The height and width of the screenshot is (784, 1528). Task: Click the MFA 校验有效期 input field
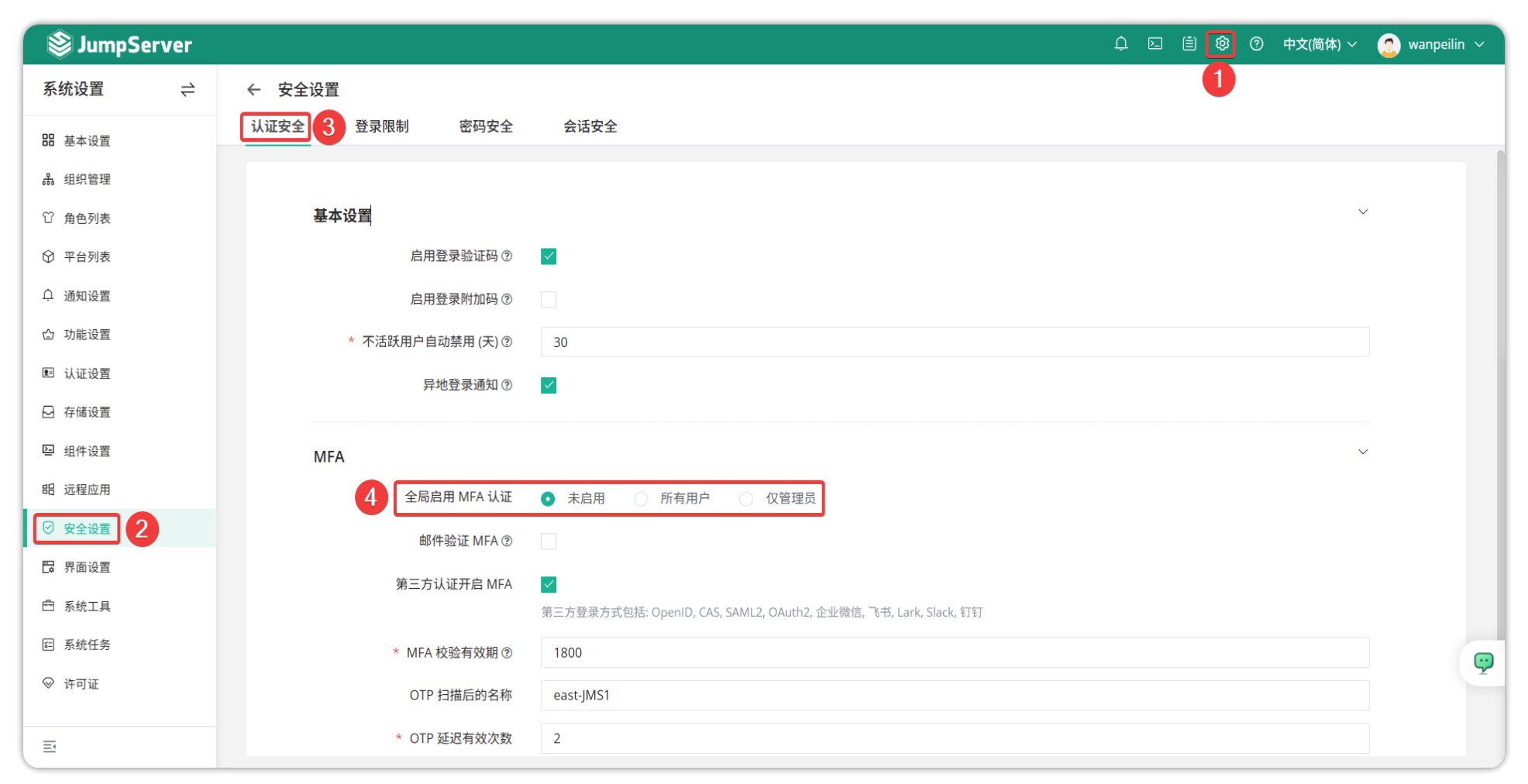(x=954, y=653)
